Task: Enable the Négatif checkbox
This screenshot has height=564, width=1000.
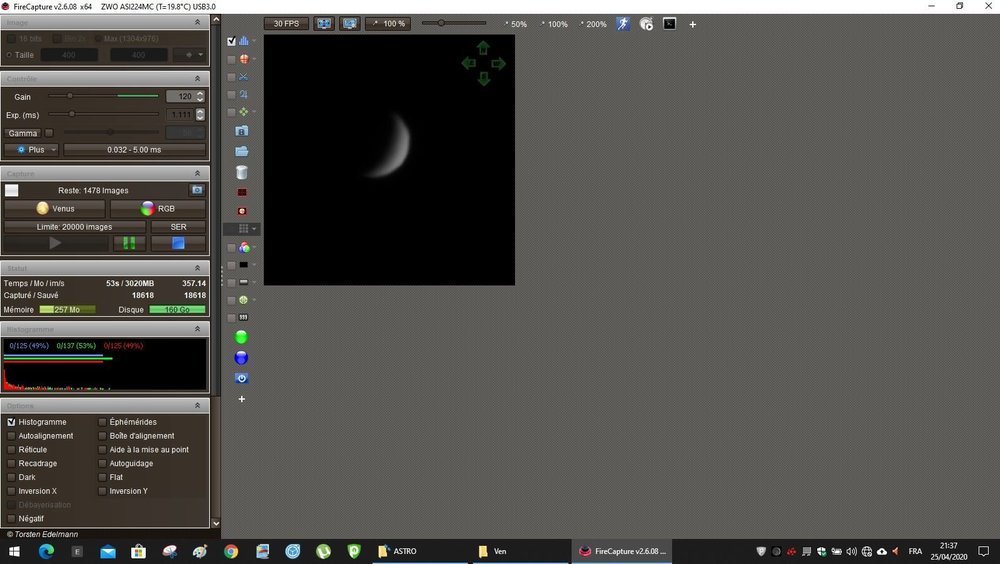Action: click(x=11, y=519)
